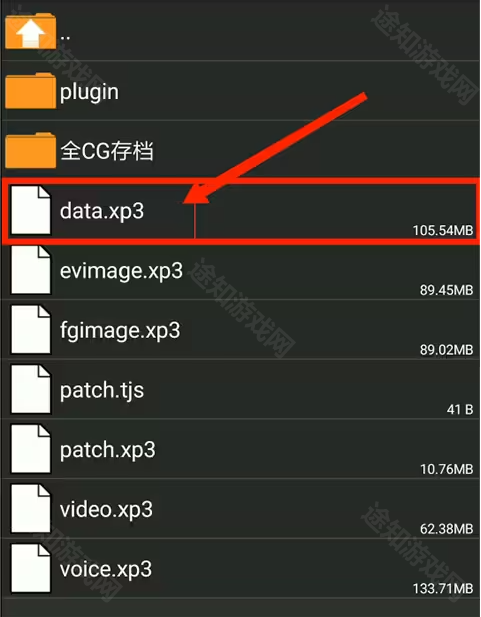This screenshot has width=481, height=617.
Task: Click the patch.tjs file icon
Action: pyautogui.click(x=31, y=390)
